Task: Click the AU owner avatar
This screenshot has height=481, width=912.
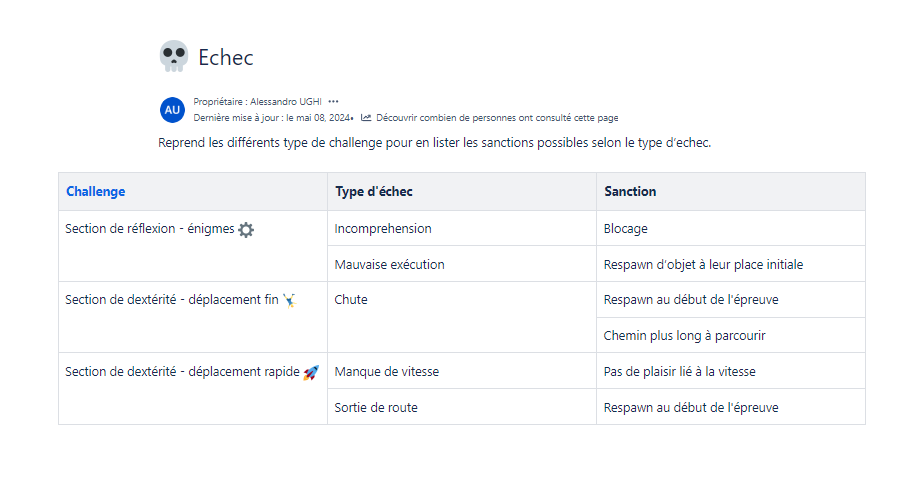Action: [x=172, y=109]
